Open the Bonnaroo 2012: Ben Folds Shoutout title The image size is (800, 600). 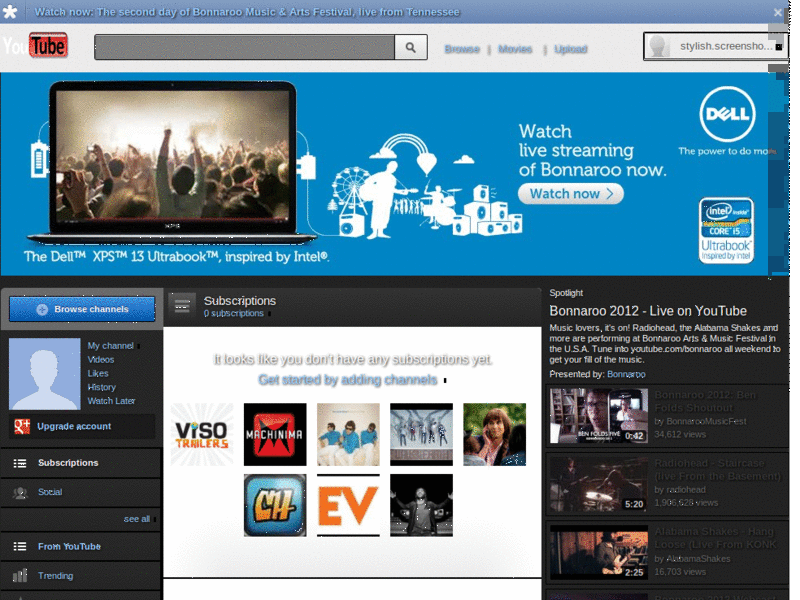(x=706, y=401)
